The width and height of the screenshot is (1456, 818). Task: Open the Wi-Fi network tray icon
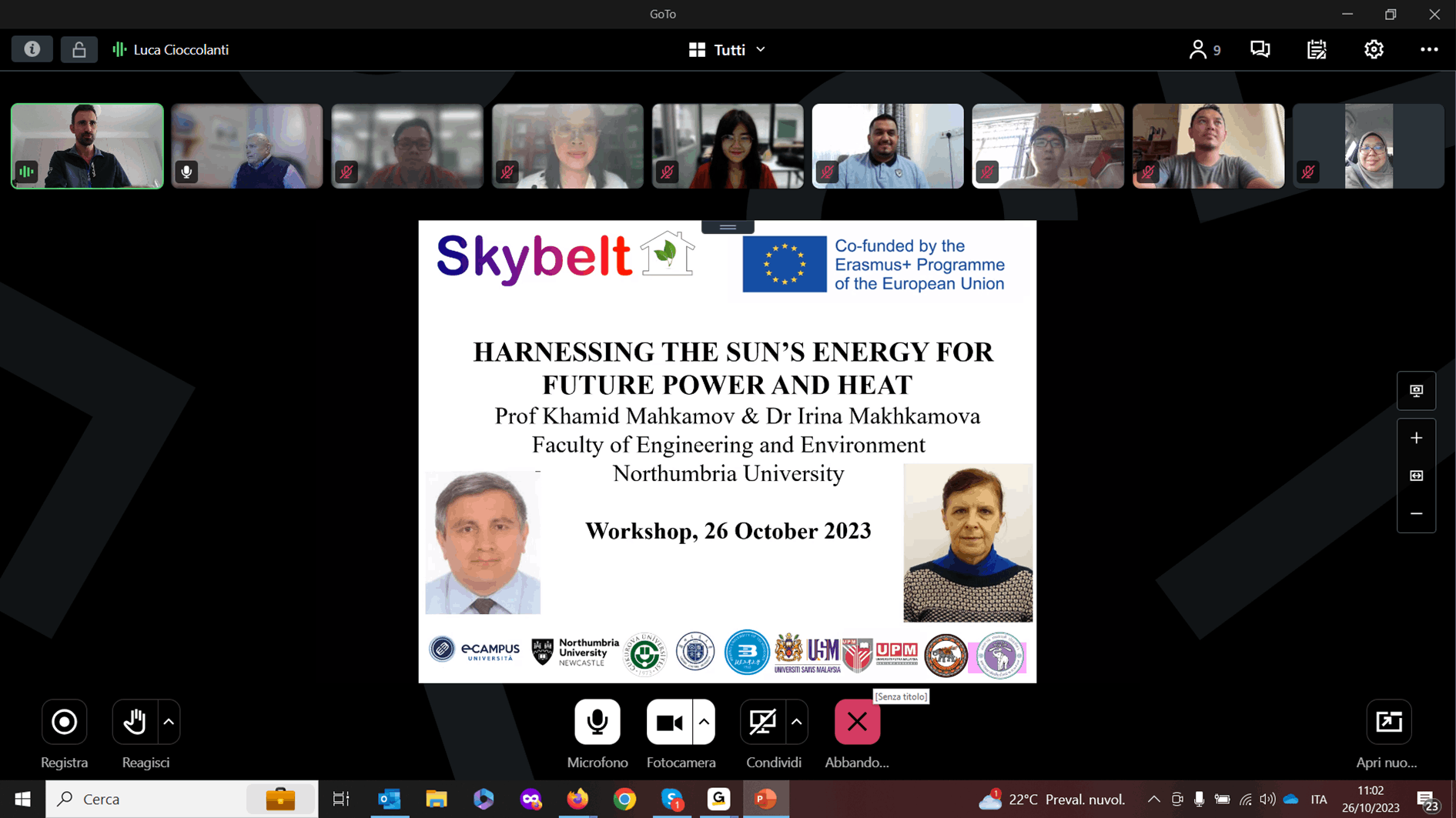pos(1245,800)
